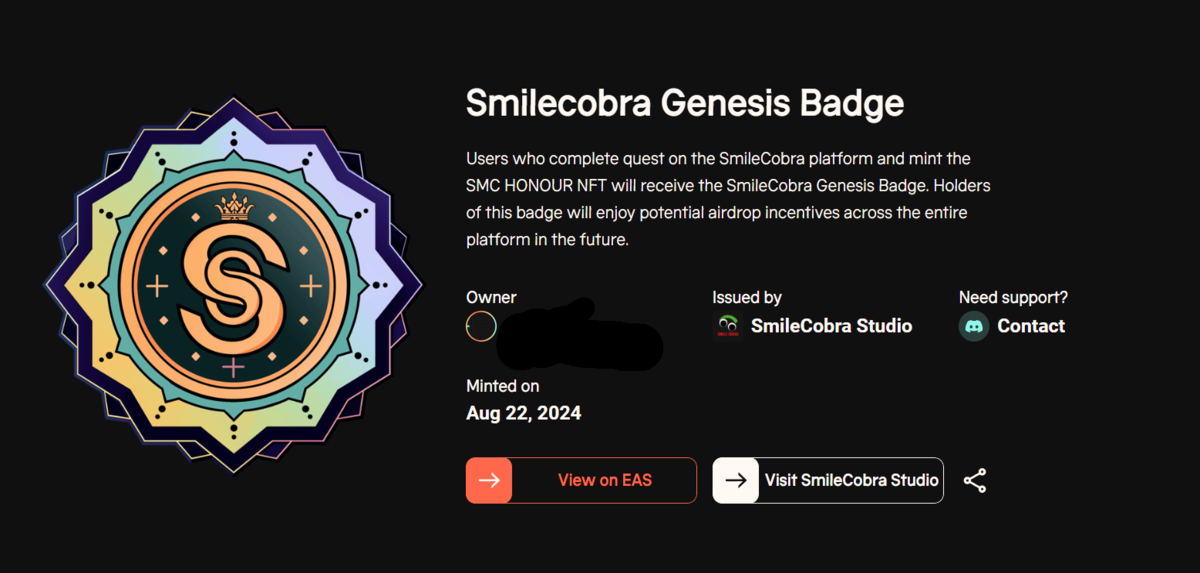The width and height of the screenshot is (1200, 573).
Task: Open the View on EAS button label
Action: (x=604, y=480)
